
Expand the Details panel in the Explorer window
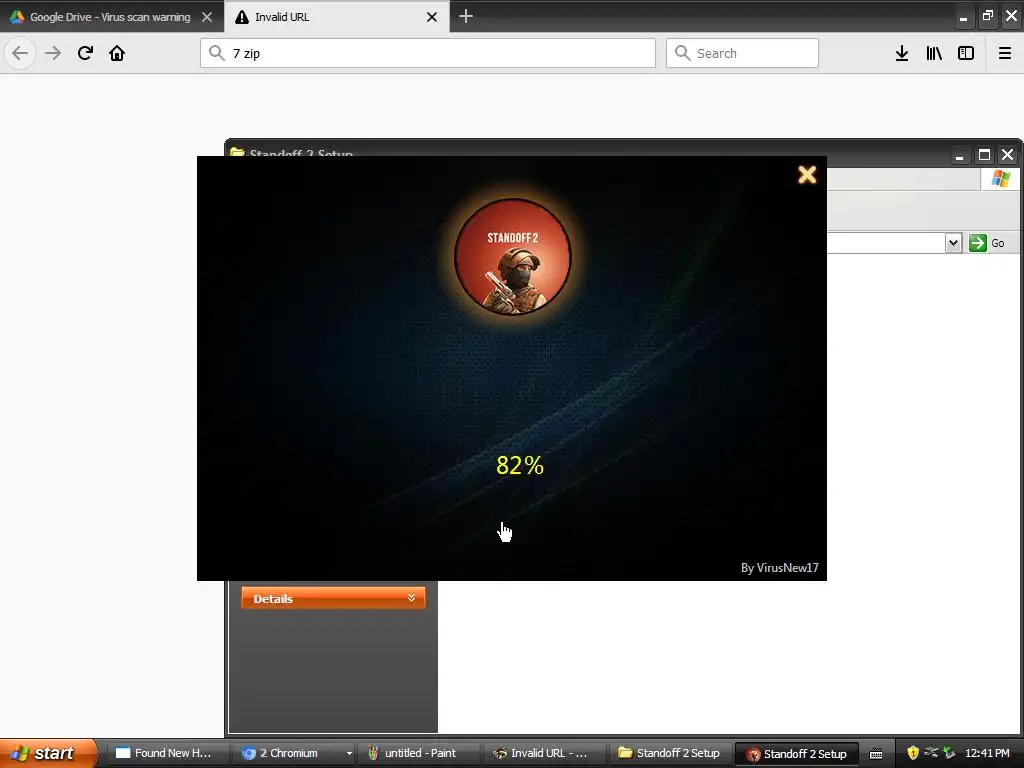[333, 598]
